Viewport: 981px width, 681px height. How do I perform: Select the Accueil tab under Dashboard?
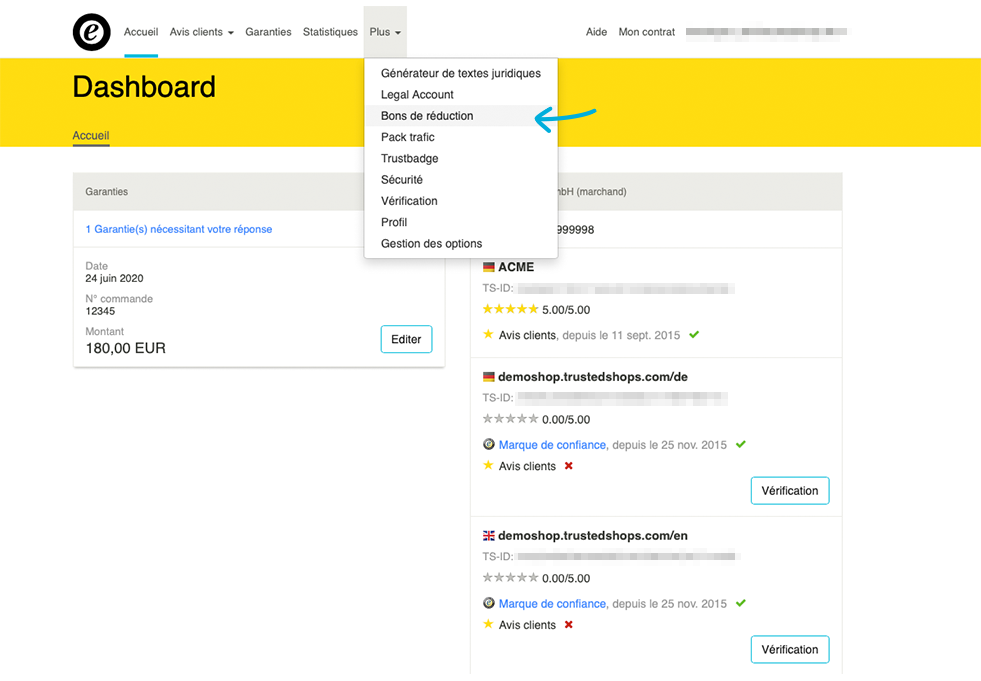91,136
